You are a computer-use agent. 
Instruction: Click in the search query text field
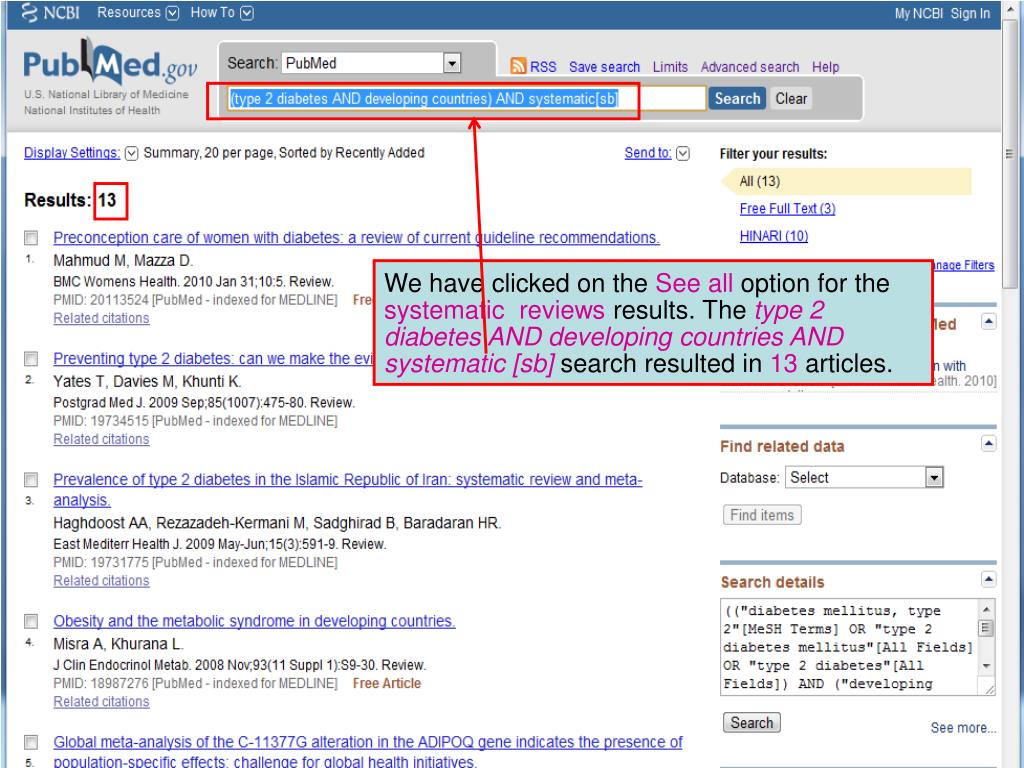[466, 99]
